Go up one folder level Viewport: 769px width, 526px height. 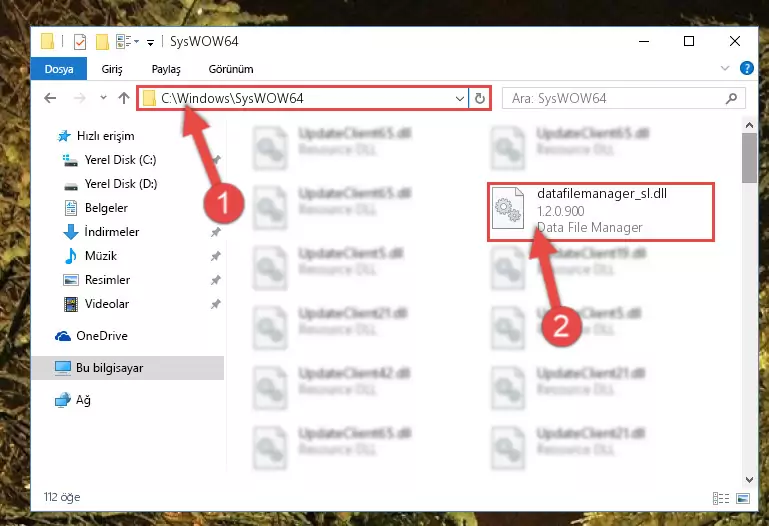point(124,98)
